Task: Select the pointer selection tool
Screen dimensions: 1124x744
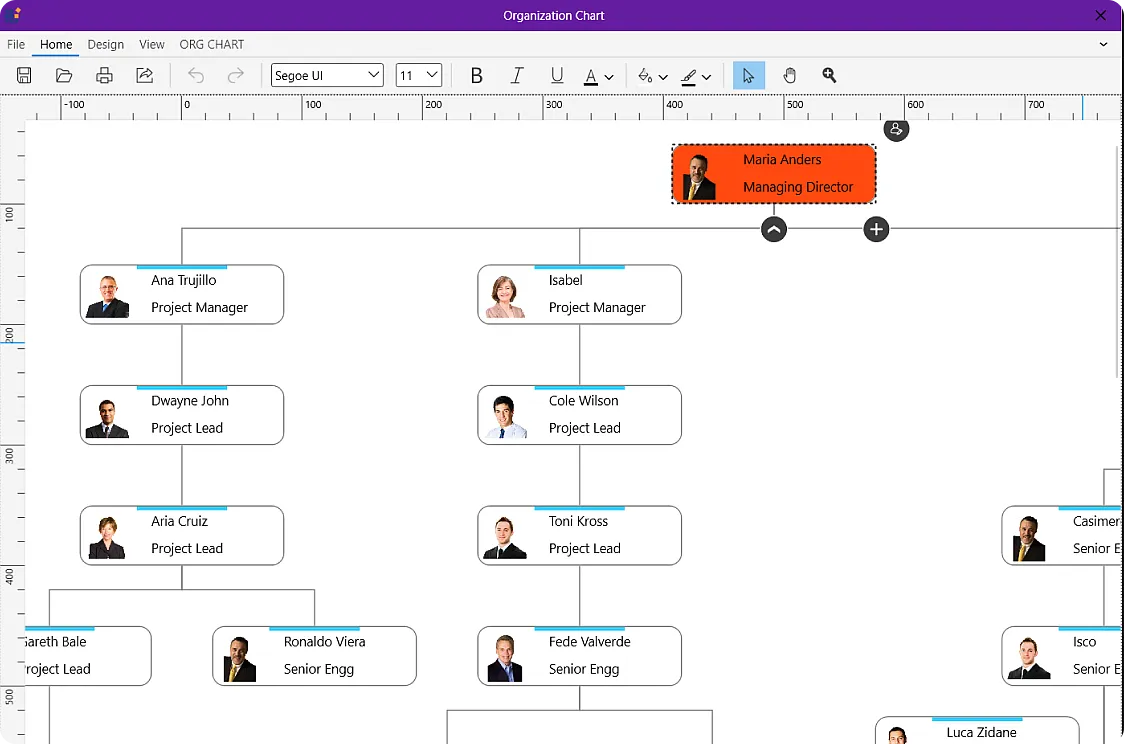Action: coord(748,75)
